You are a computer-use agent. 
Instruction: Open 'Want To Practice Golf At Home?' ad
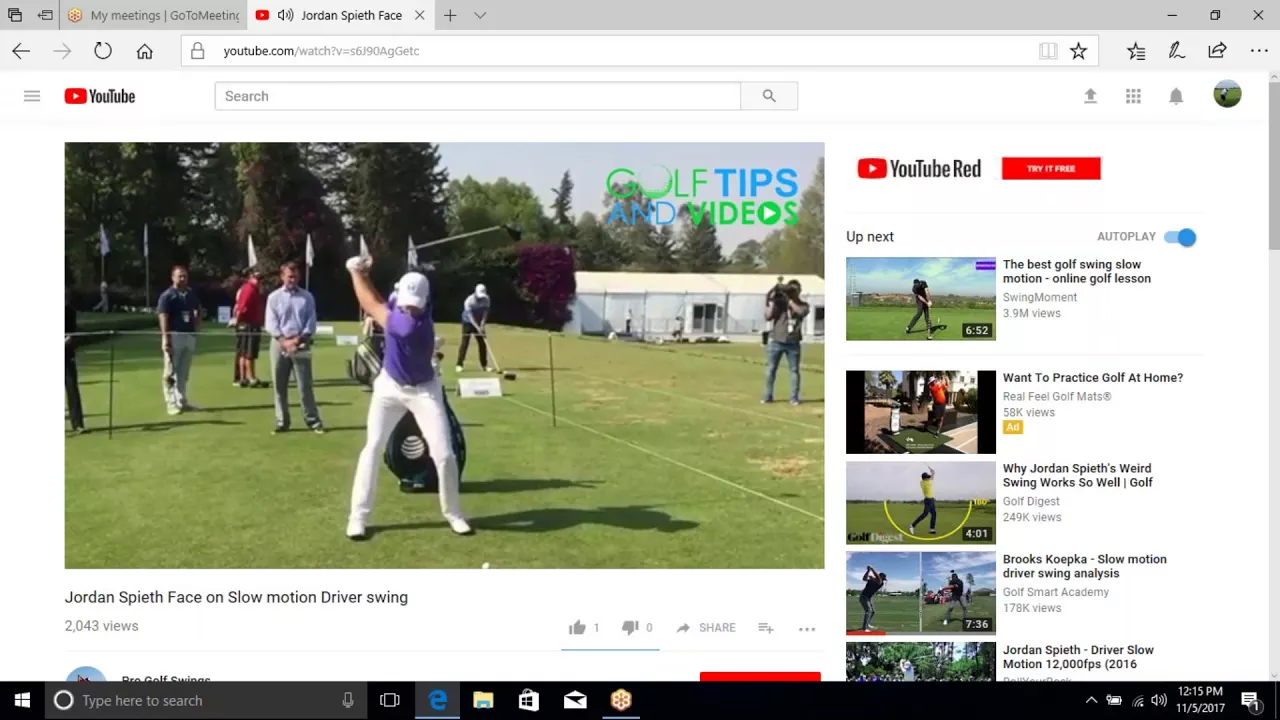pyautogui.click(x=1093, y=377)
